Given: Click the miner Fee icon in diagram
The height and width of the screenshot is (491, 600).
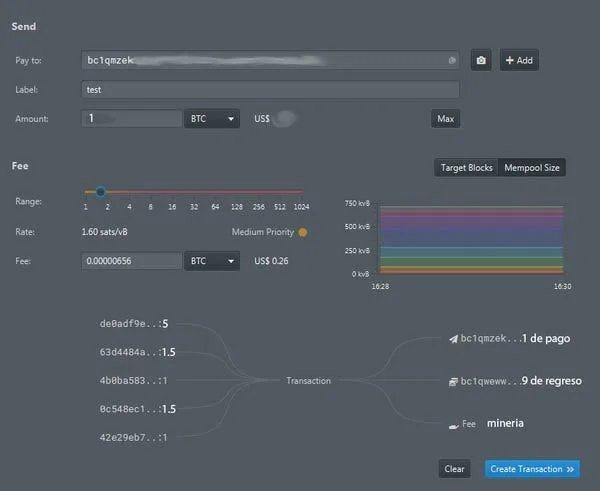Looking at the screenshot, I should point(453,426).
